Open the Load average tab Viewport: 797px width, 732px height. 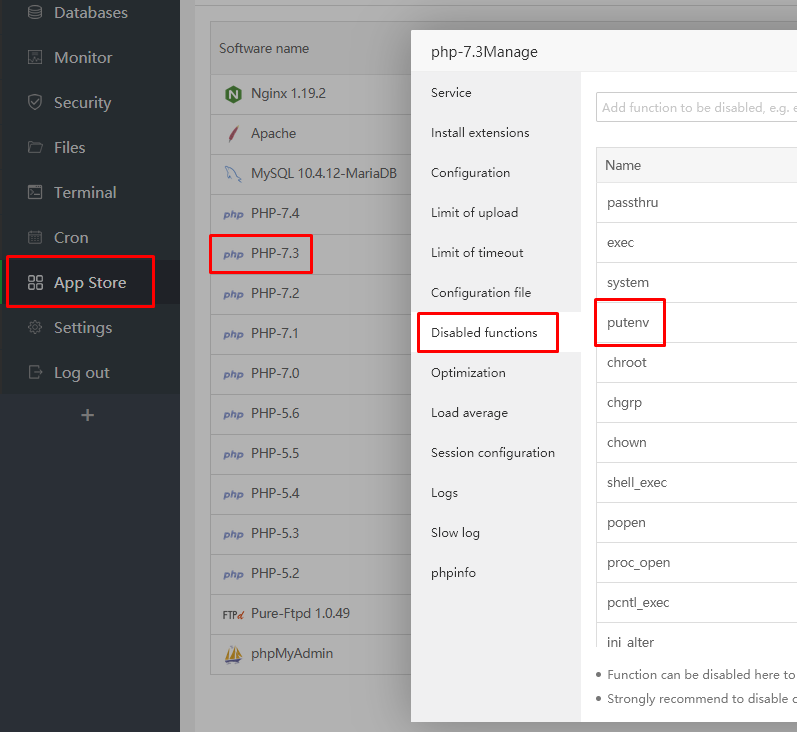pyautogui.click(x=469, y=413)
